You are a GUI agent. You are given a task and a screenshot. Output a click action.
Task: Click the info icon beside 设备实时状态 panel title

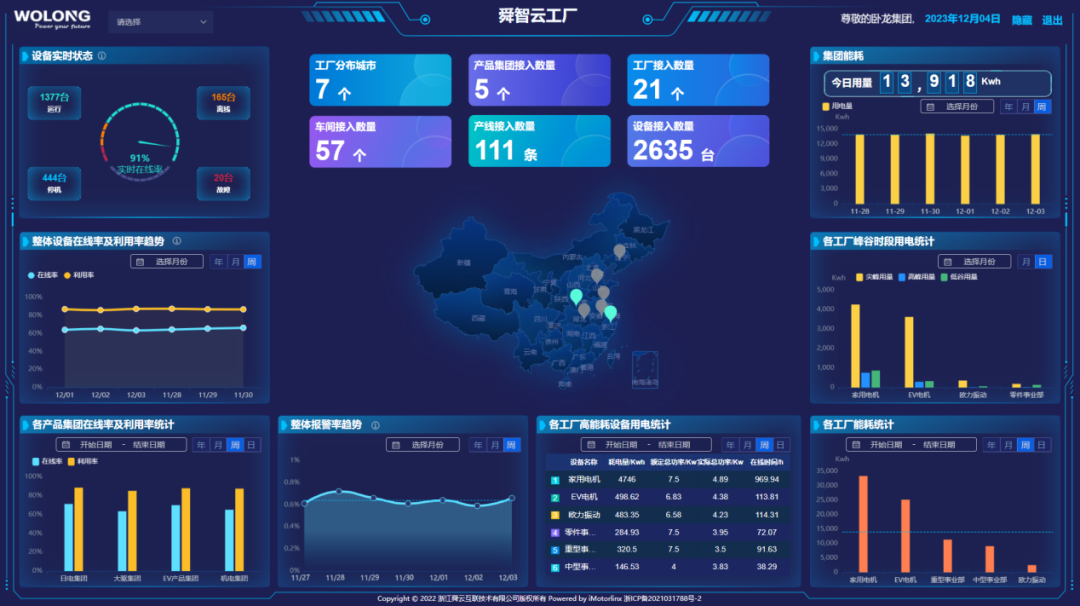tap(103, 55)
